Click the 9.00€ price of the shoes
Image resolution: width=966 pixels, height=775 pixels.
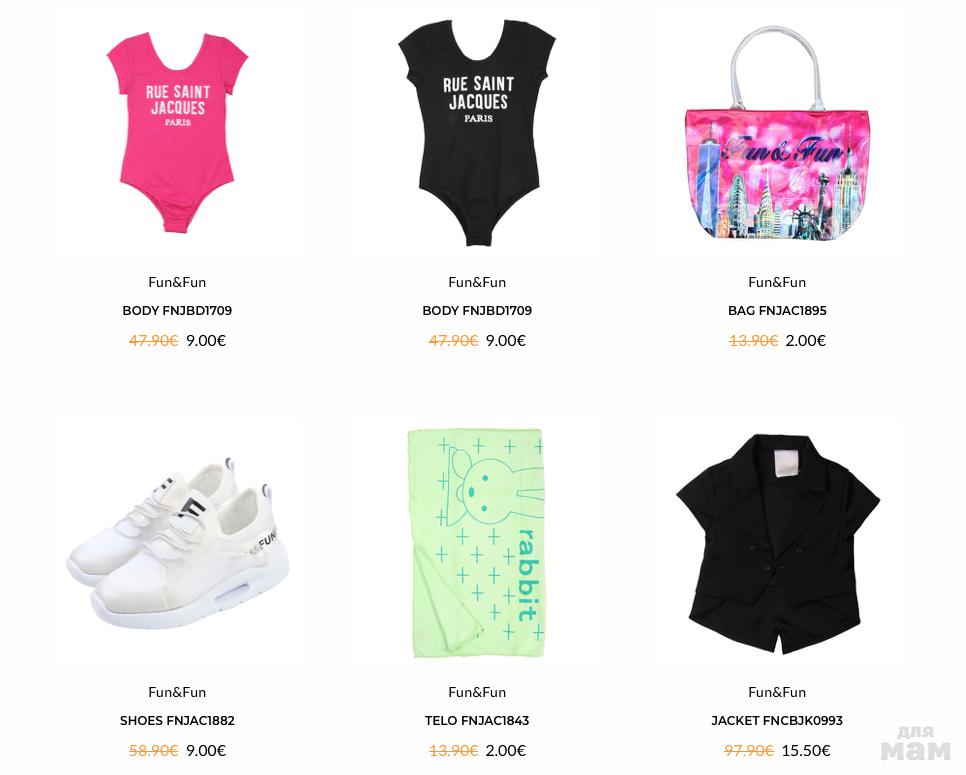click(206, 750)
